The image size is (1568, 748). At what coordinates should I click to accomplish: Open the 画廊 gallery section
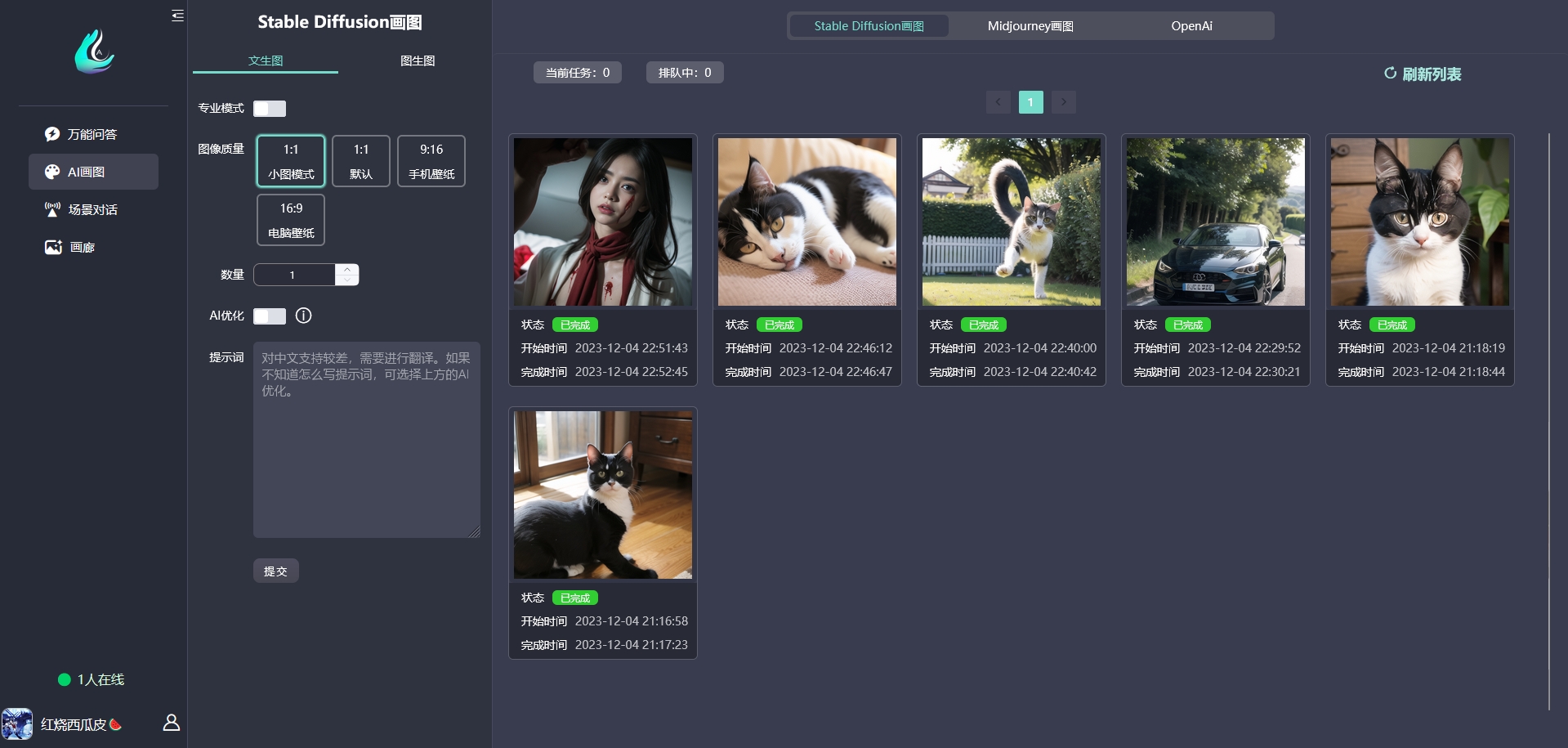93,247
